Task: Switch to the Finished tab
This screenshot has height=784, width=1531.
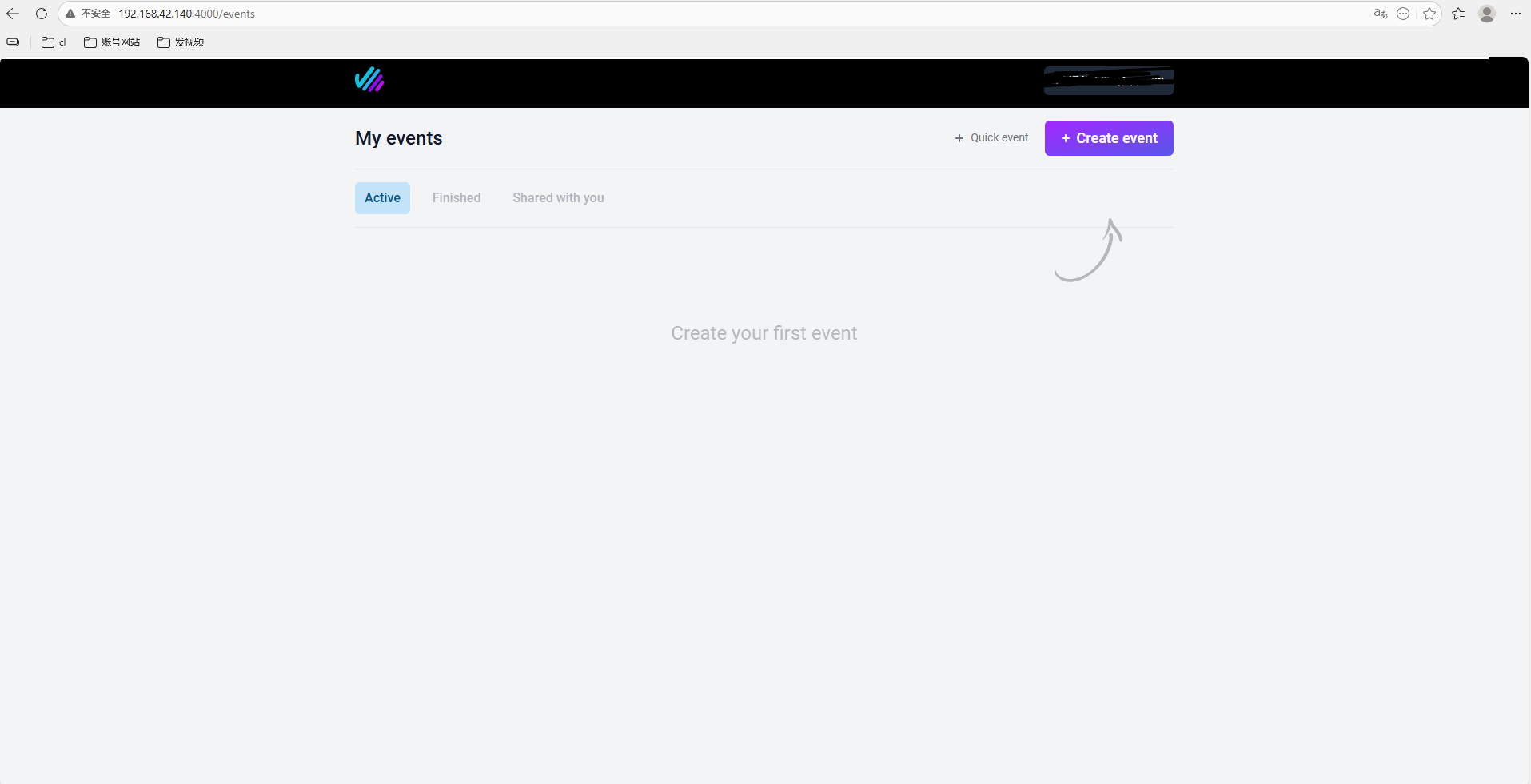Action: tap(457, 198)
